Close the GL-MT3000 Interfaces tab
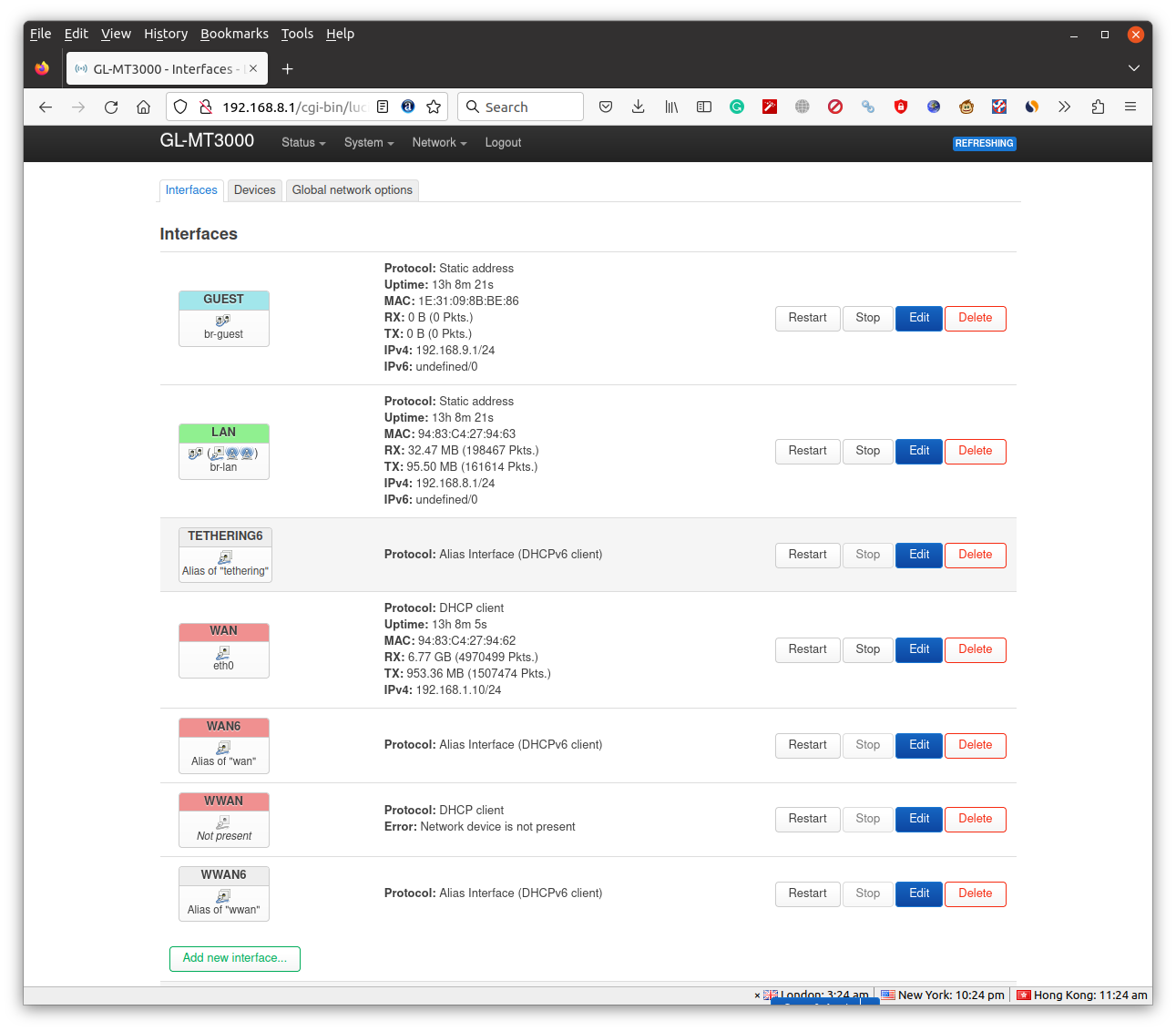1176x1031 pixels. [253, 68]
